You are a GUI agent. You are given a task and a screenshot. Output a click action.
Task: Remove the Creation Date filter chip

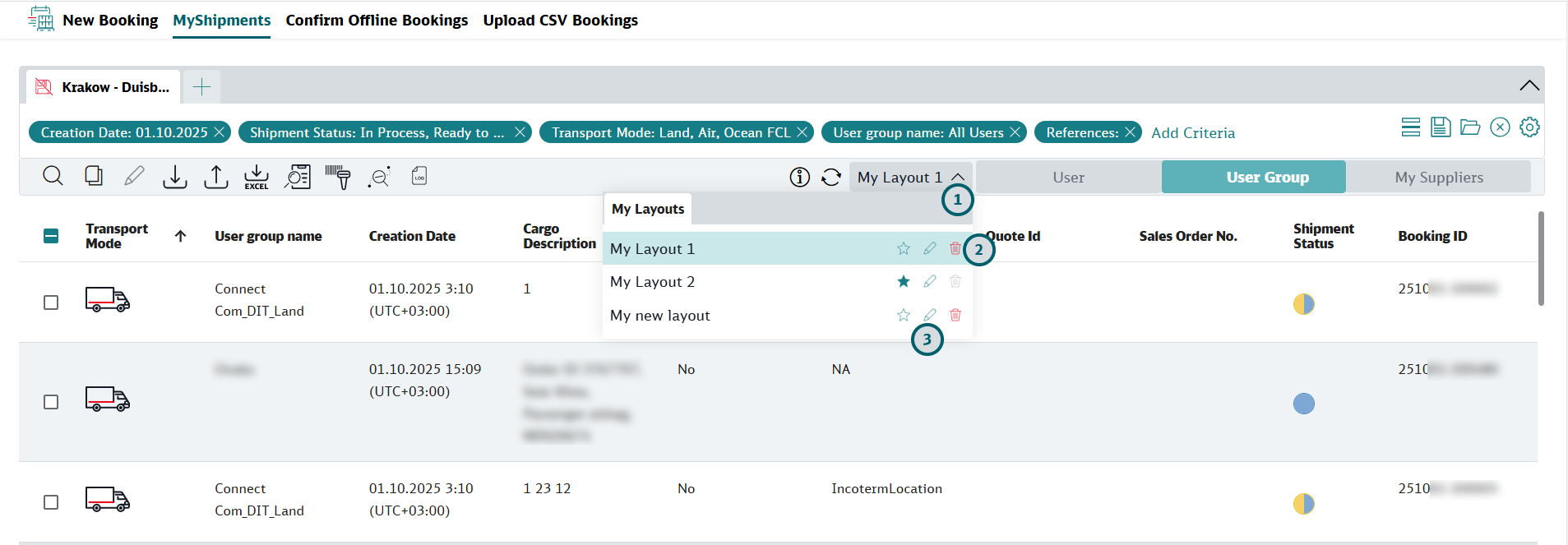coord(220,132)
